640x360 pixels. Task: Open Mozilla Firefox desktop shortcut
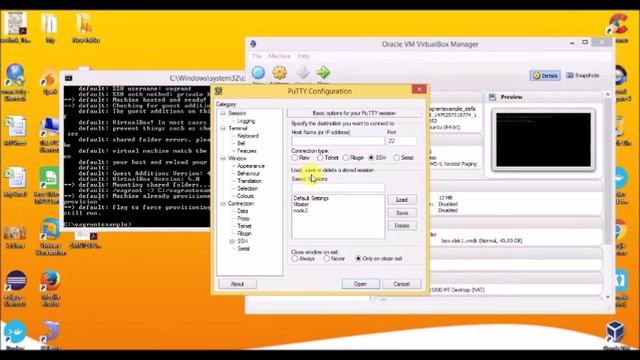point(50,288)
